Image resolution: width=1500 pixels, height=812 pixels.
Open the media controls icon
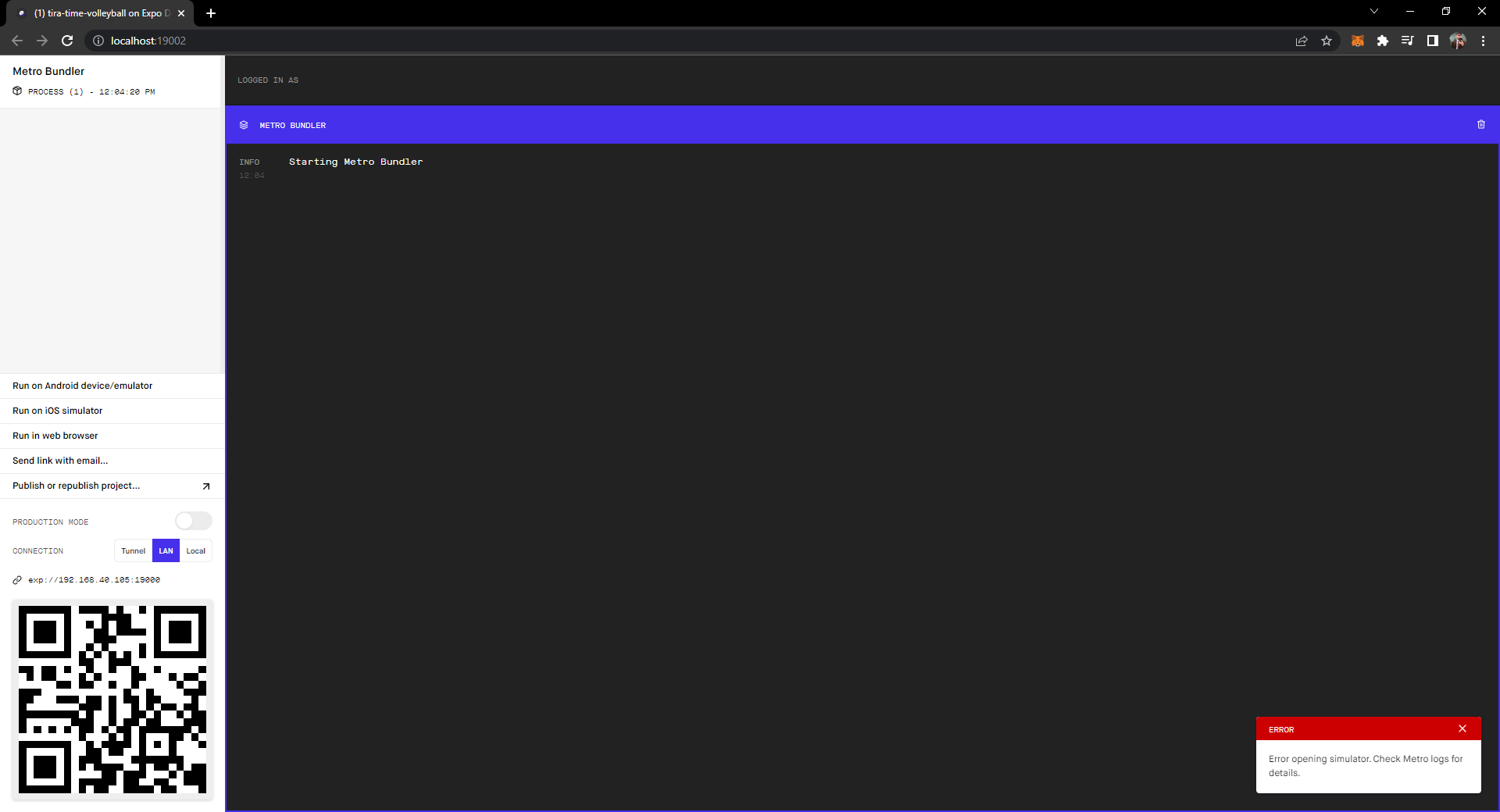pyautogui.click(x=1408, y=41)
